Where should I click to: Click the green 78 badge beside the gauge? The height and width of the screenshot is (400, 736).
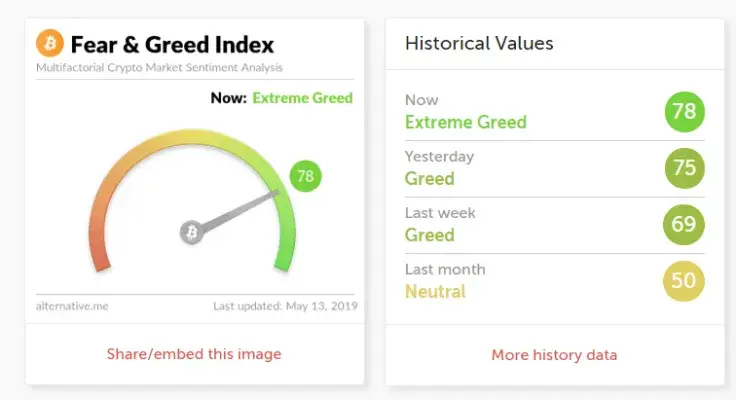[x=306, y=177]
